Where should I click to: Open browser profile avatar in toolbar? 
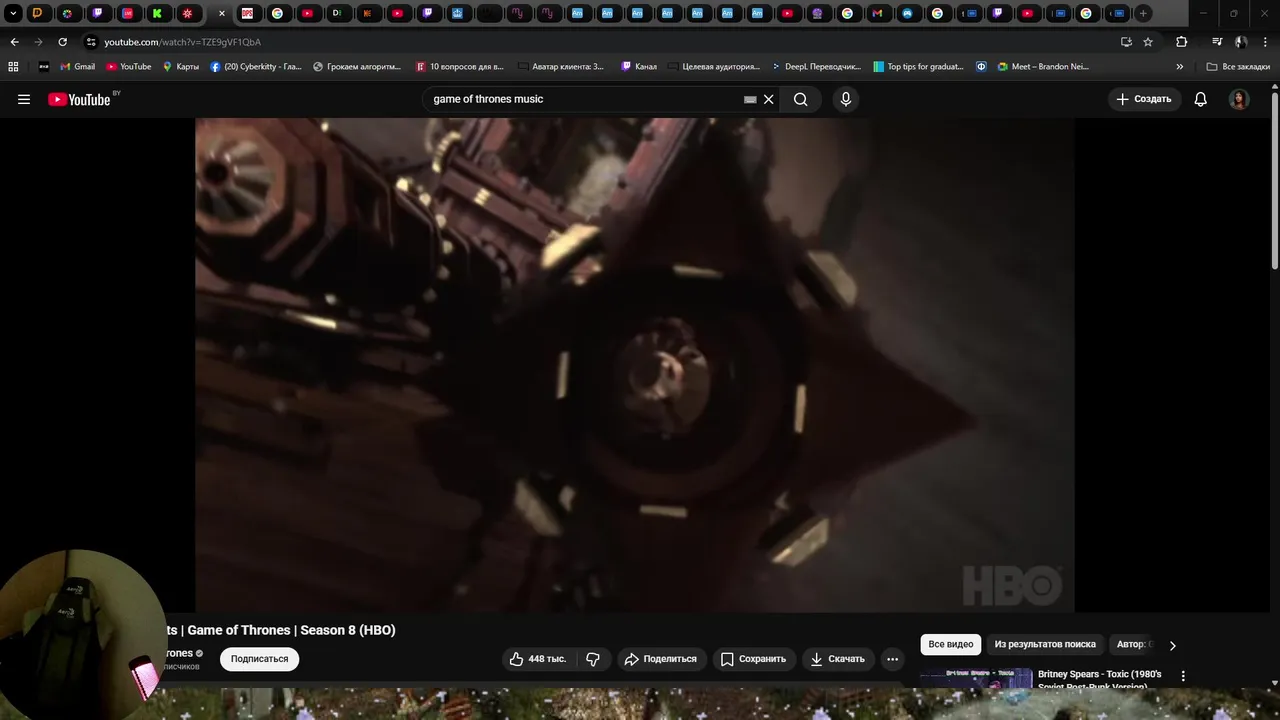click(x=1241, y=42)
